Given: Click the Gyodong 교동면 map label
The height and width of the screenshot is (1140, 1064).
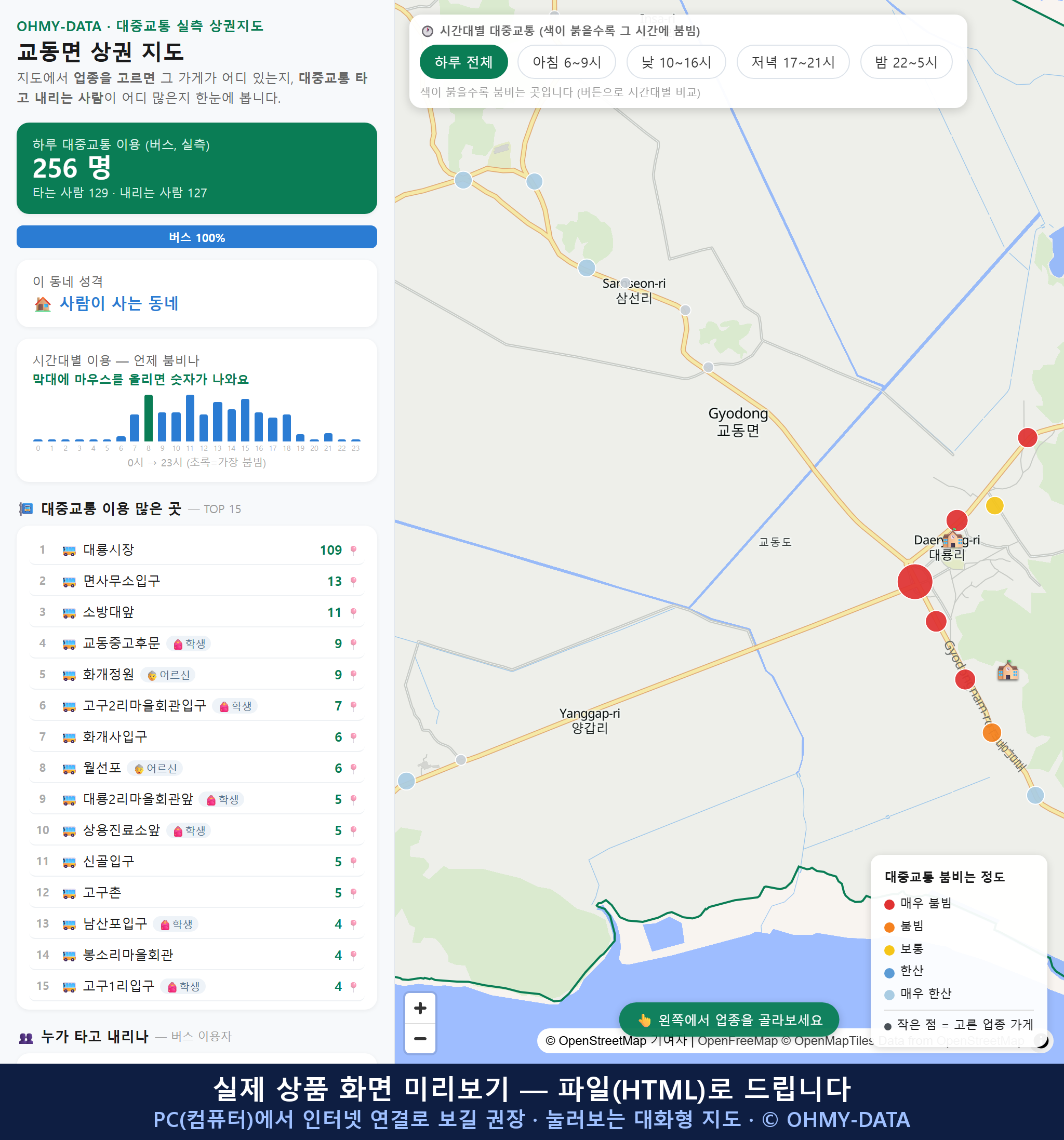Looking at the screenshot, I should (x=738, y=422).
